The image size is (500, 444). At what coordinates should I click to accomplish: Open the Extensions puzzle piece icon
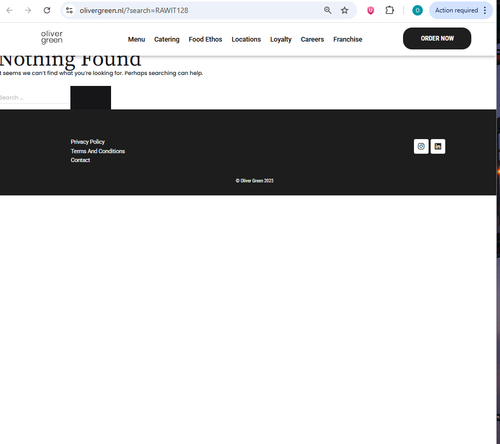click(x=389, y=10)
